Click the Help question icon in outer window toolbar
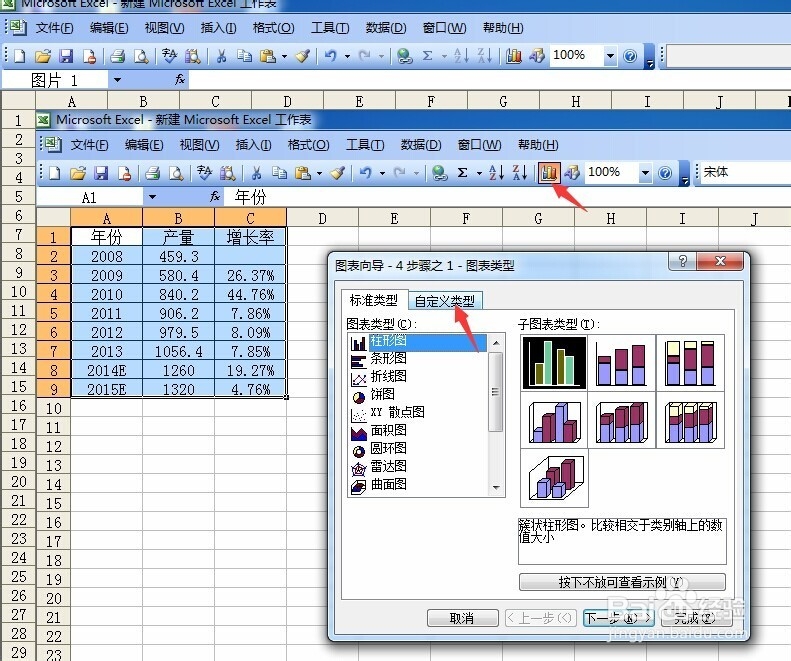 630,56
